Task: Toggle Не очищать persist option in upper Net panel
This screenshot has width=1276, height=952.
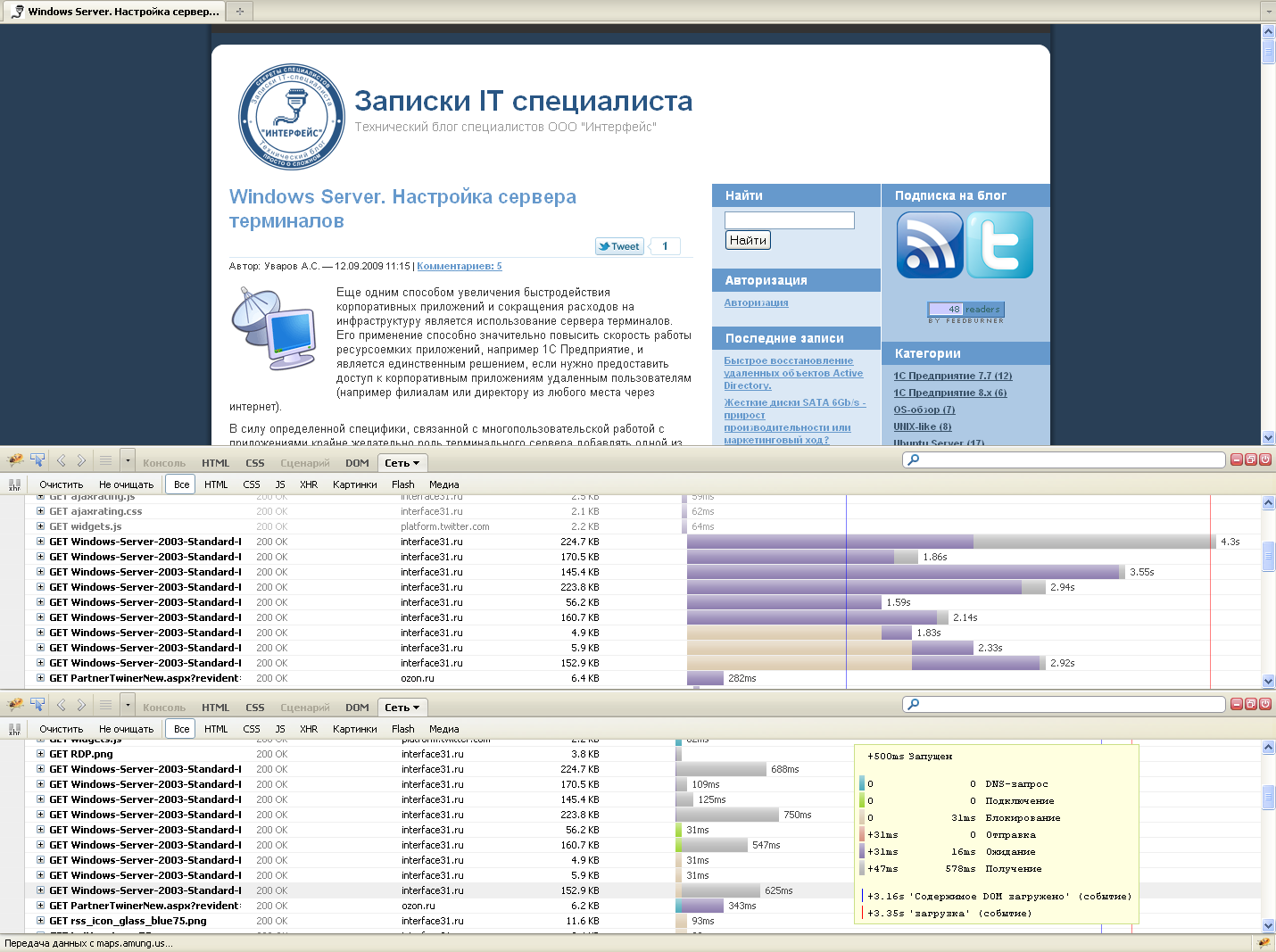Action: [127, 484]
